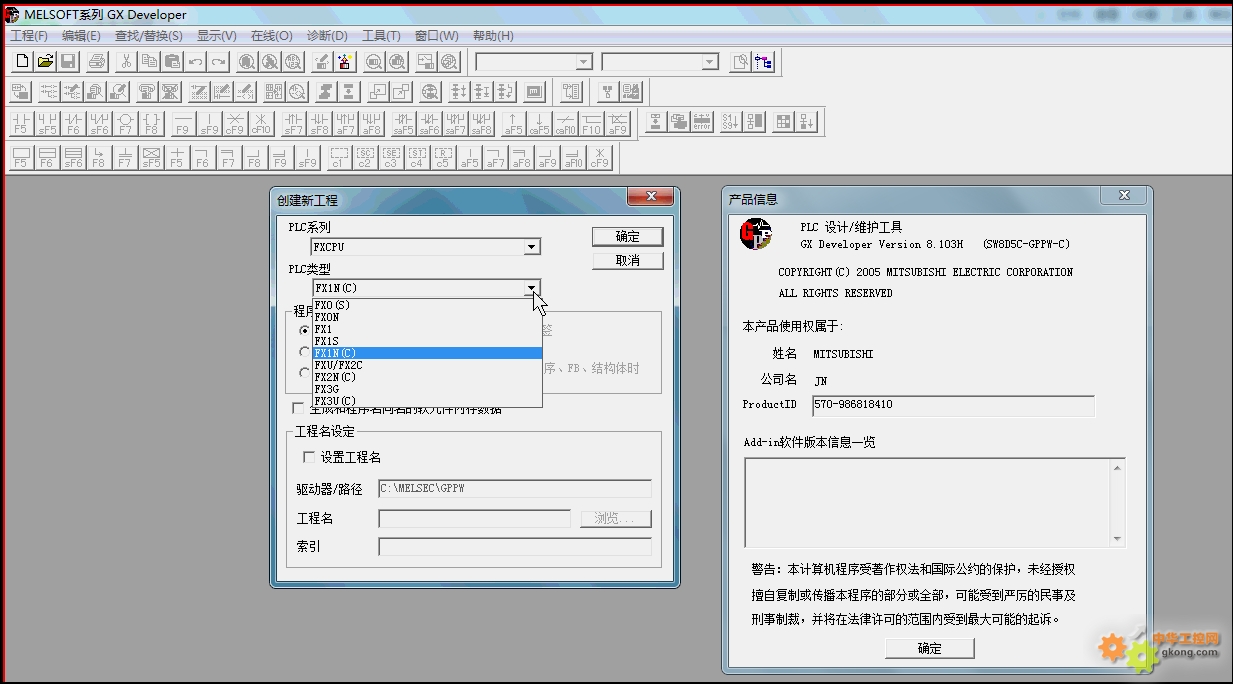Click the c5 R SFC icon

(443, 157)
